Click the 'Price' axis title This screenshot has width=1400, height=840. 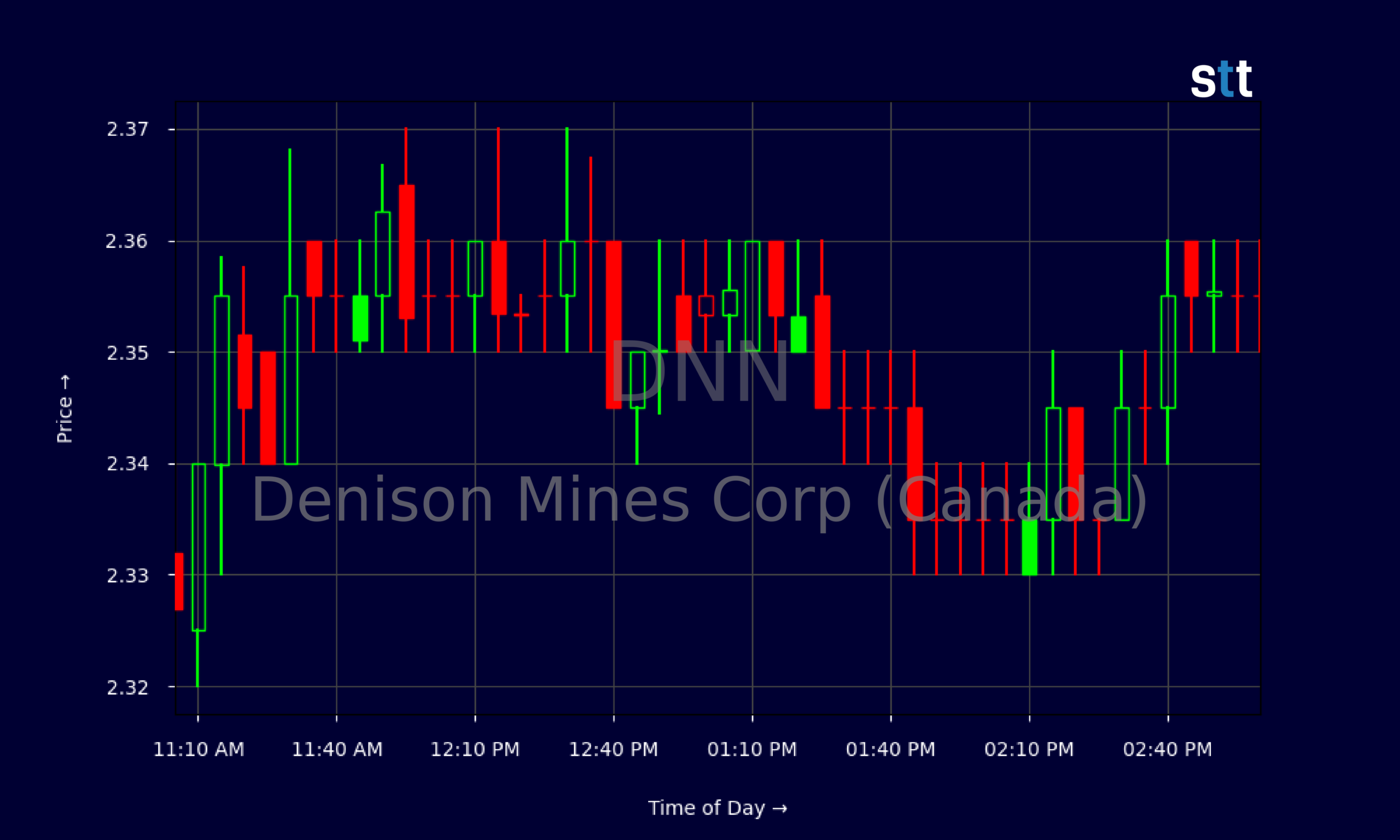[65, 408]
